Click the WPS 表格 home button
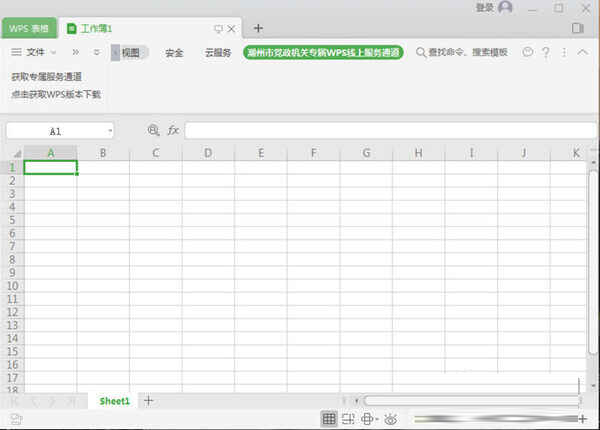The image size is (600, 430). pos(29,28)
